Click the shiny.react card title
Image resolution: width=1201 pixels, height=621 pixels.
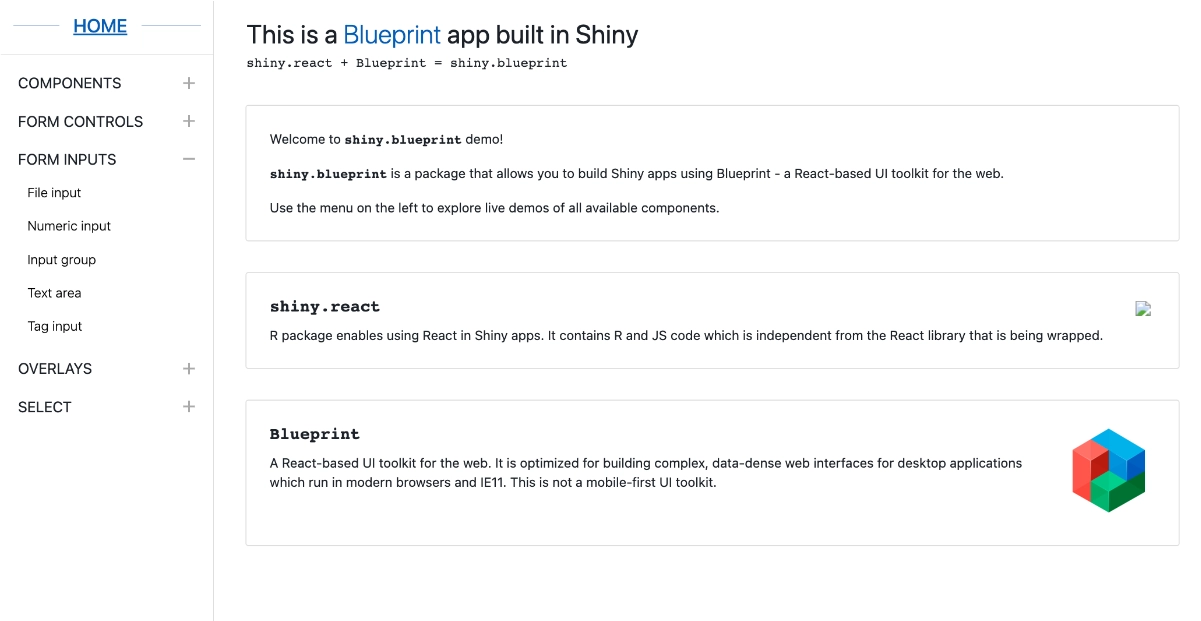[324, 306]
